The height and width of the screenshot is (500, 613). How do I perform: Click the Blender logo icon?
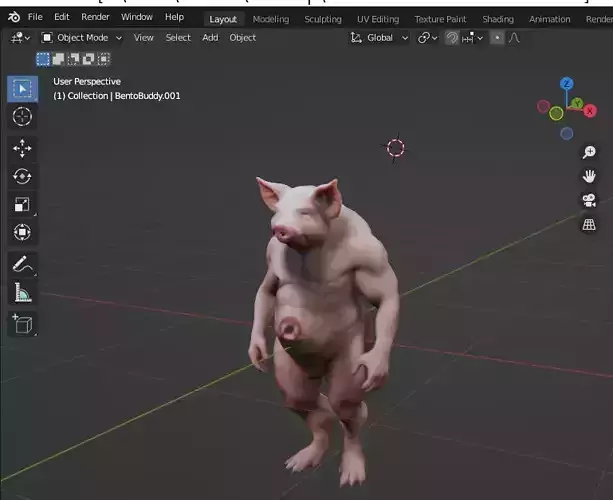tap(14, 17)
